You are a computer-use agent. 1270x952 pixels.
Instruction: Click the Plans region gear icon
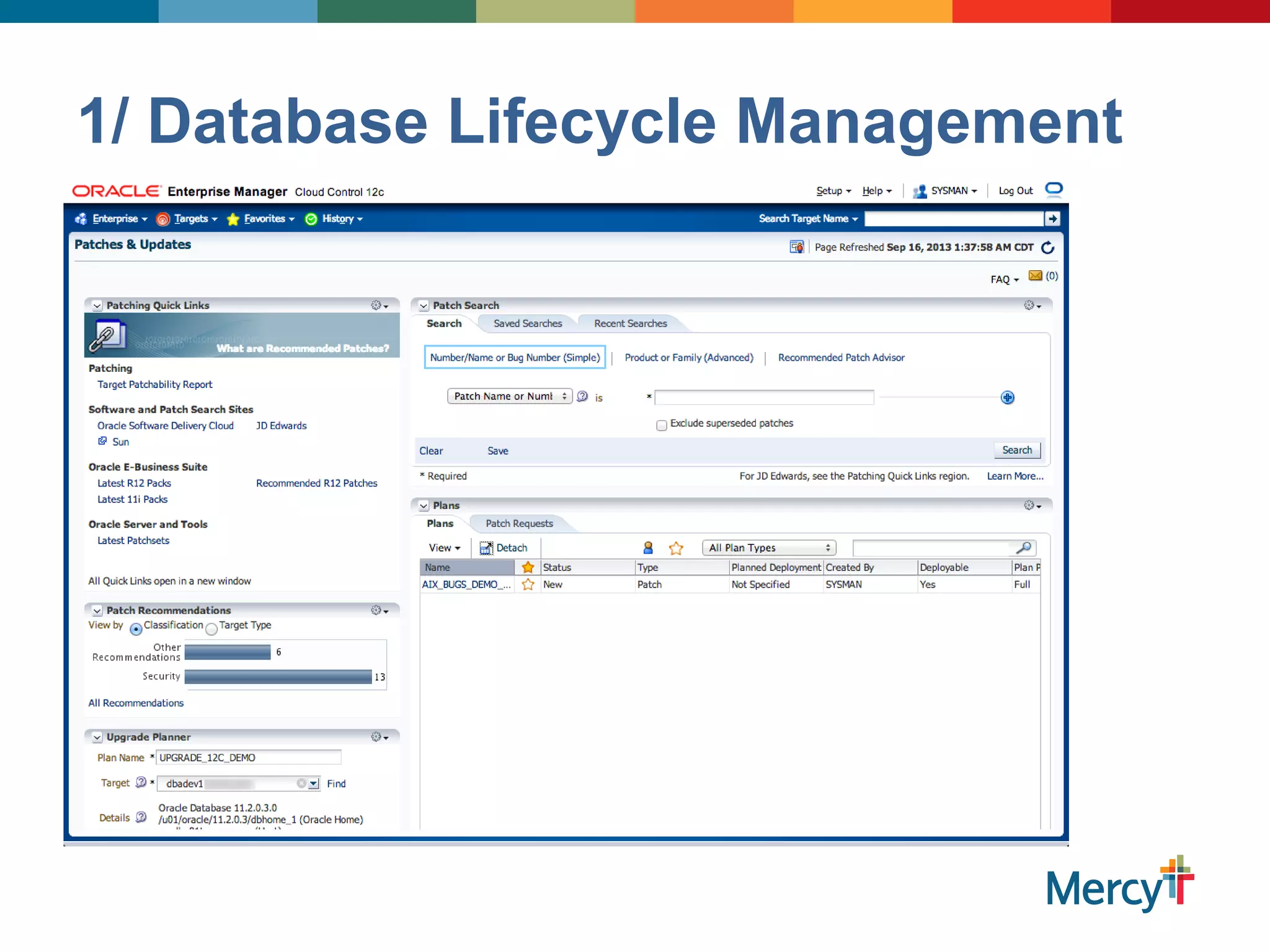tap(1032, 506)
